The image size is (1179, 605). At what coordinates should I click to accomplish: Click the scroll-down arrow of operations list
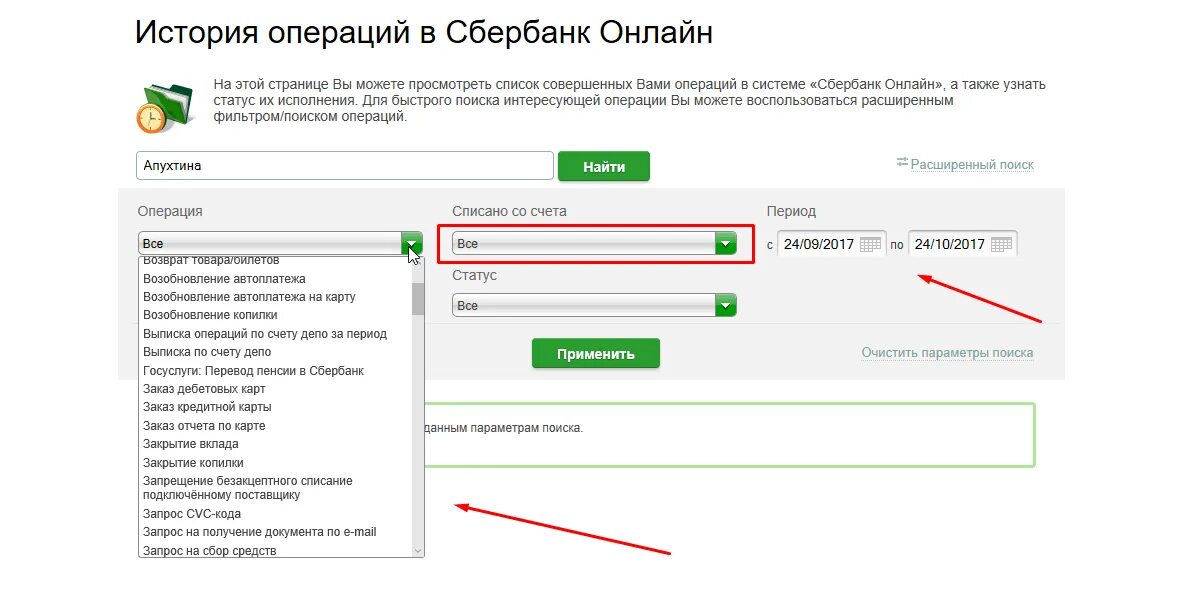tap(418, 551)
